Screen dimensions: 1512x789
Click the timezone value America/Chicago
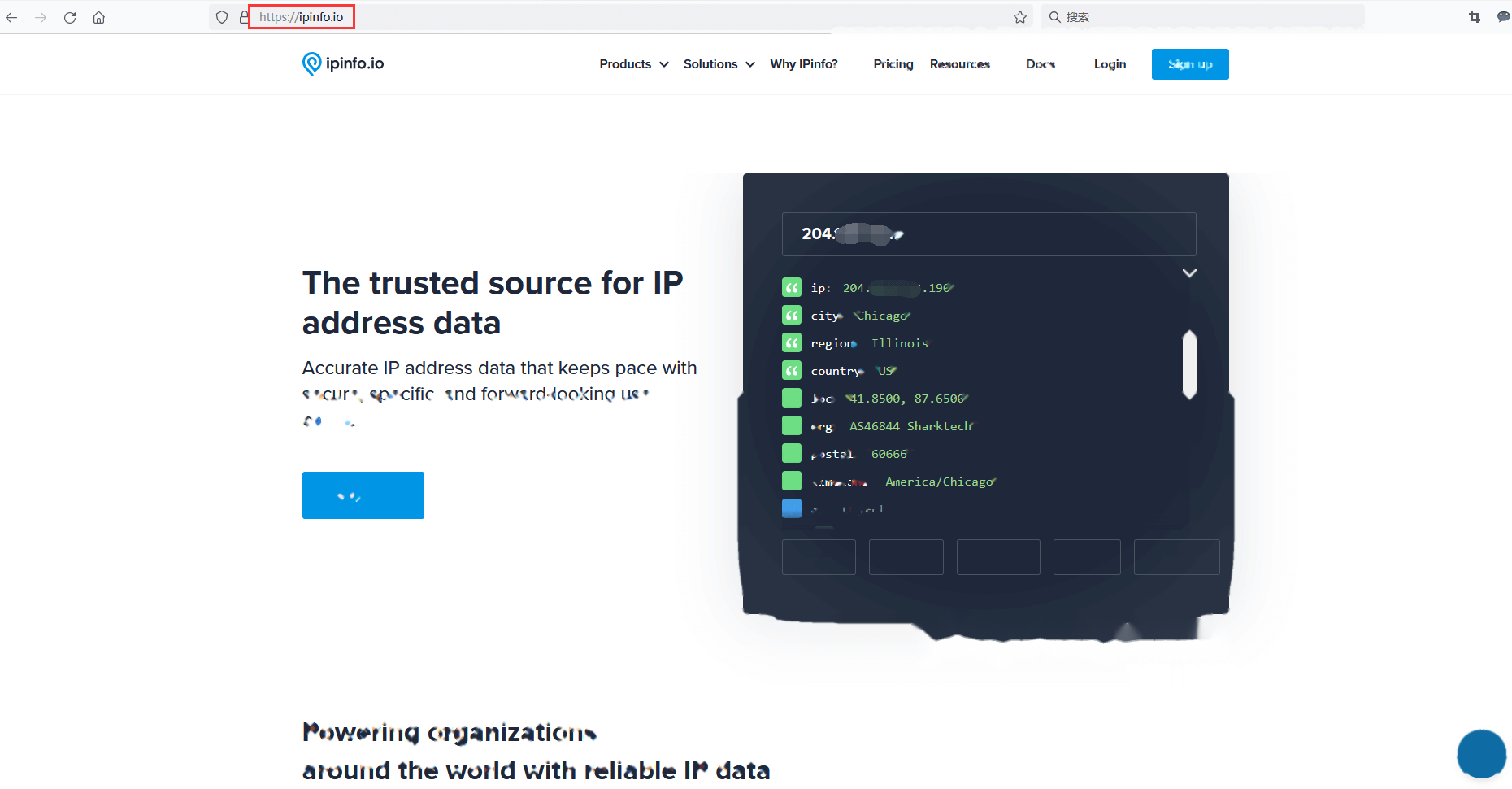pos(941,482)
